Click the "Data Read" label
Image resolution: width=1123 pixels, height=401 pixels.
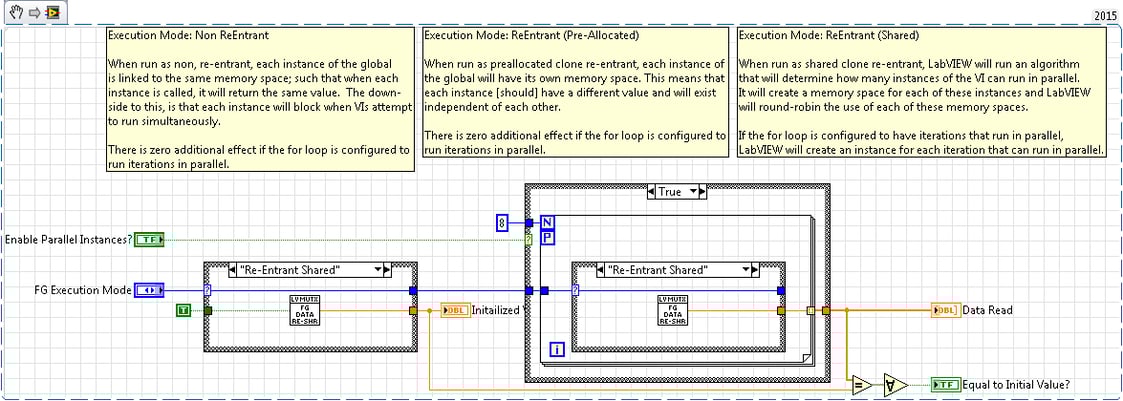(x=987, y=310)
